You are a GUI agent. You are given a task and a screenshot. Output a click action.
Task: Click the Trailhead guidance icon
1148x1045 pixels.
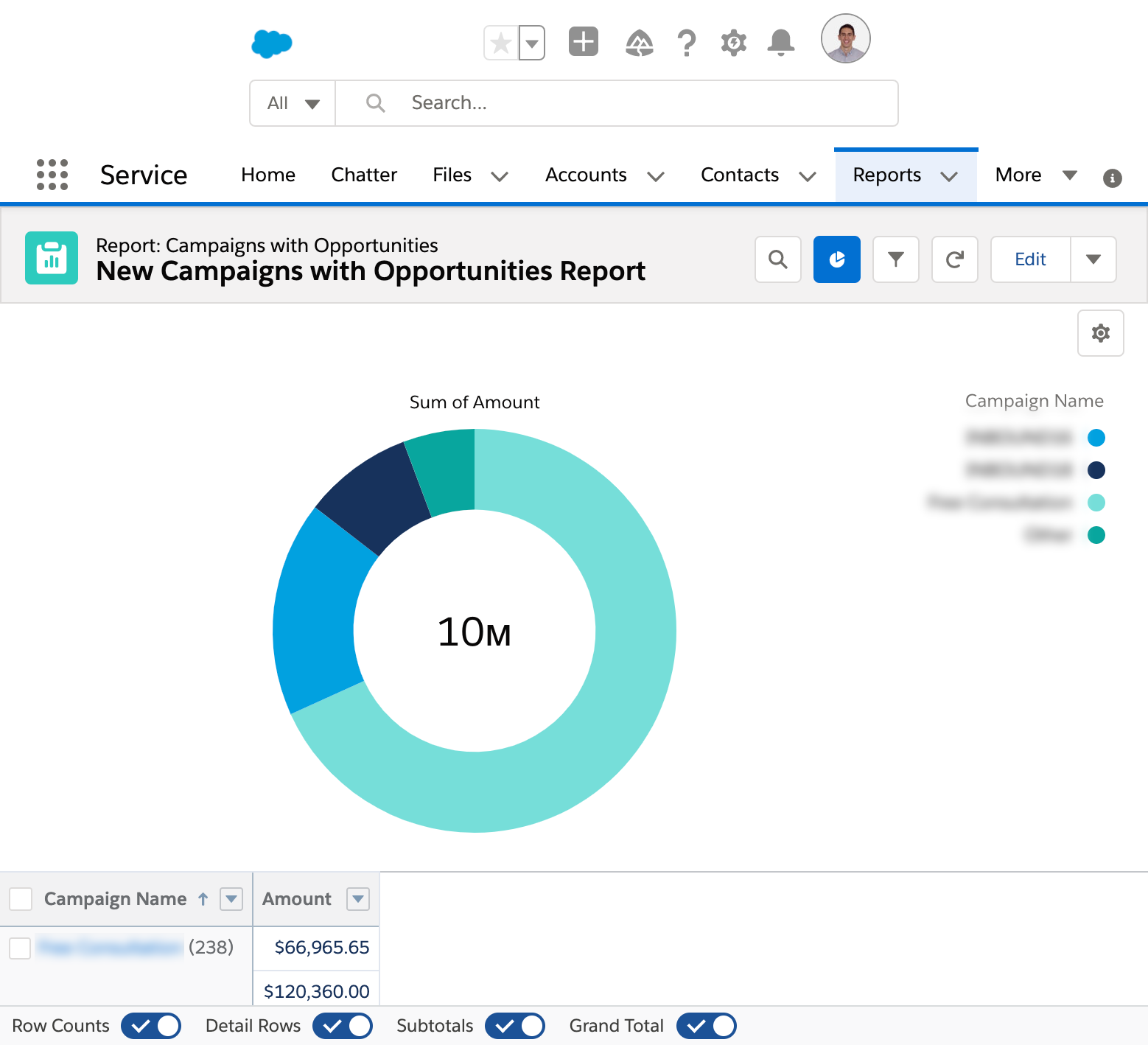click(x=639, y=43)
